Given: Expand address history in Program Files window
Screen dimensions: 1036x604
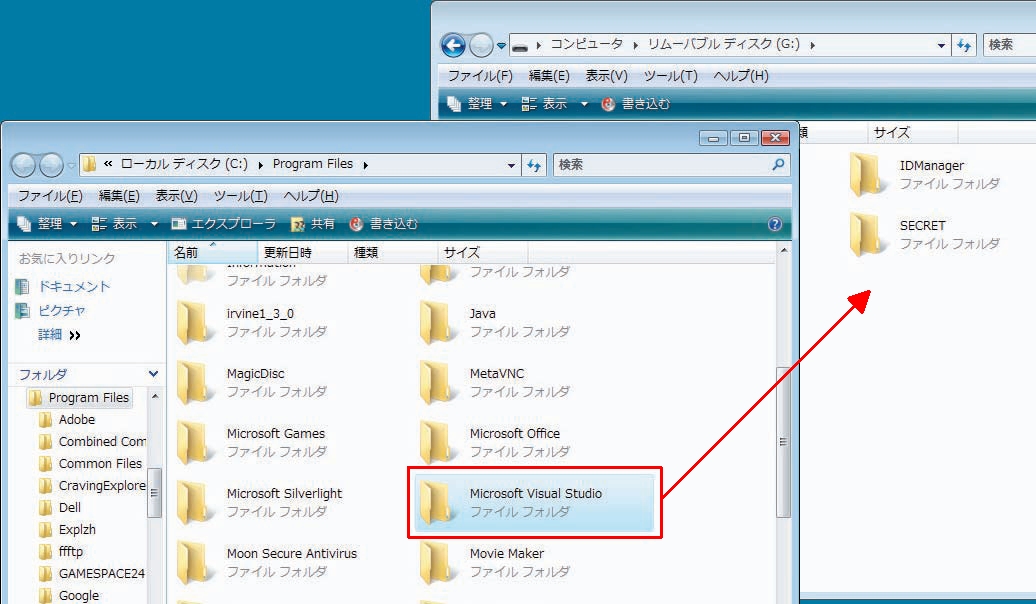Looking at the screenshot, I should [511, 165].
